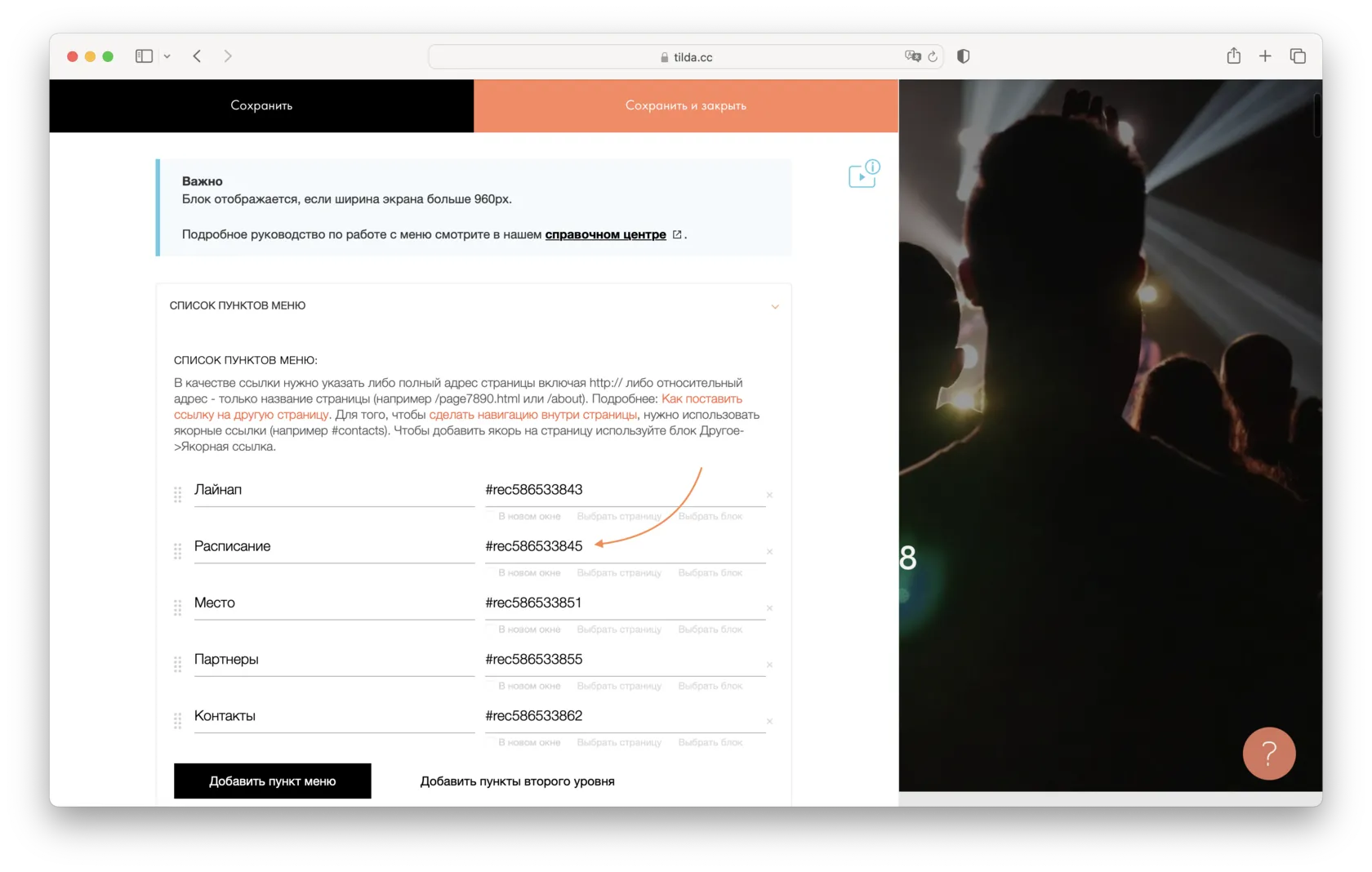Screen dimensions: 1372x872
Task: Click the black Сохранить button
Action: [261, 105]
